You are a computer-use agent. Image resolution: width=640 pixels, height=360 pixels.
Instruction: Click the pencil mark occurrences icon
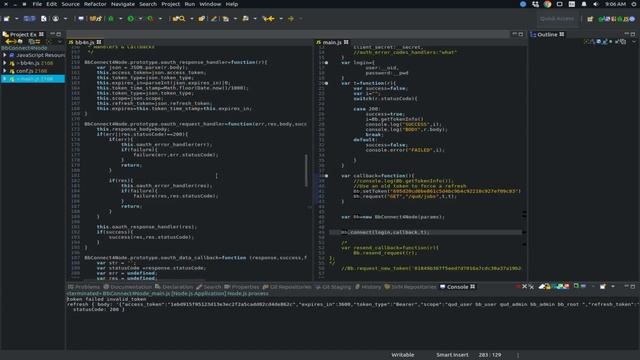tap(213, 19)
